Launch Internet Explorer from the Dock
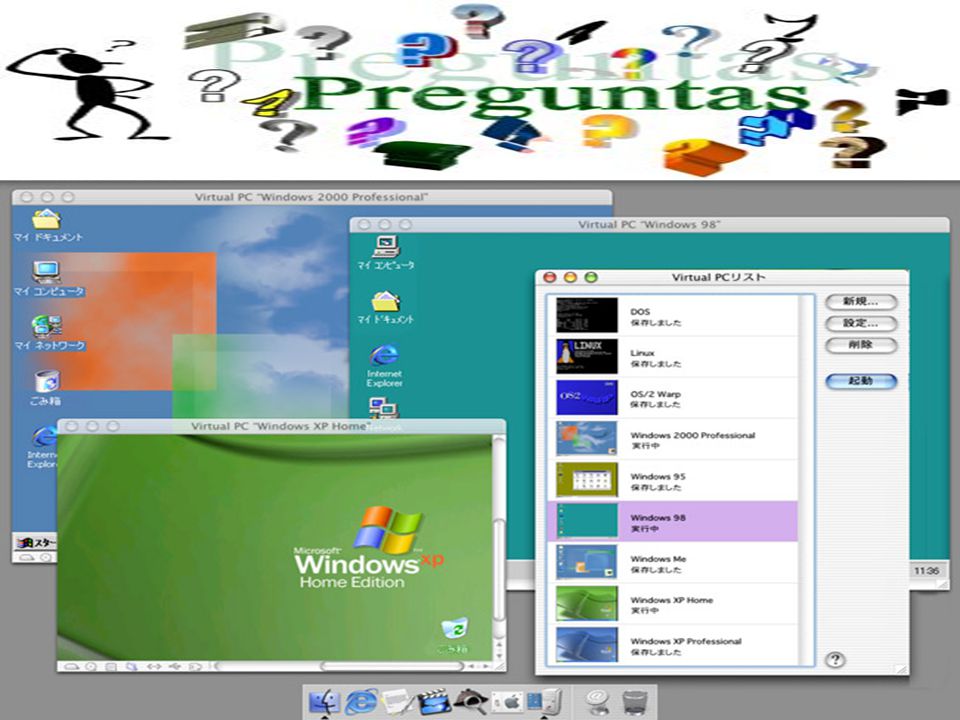This screenshot has height=720, width=960. 361,700
